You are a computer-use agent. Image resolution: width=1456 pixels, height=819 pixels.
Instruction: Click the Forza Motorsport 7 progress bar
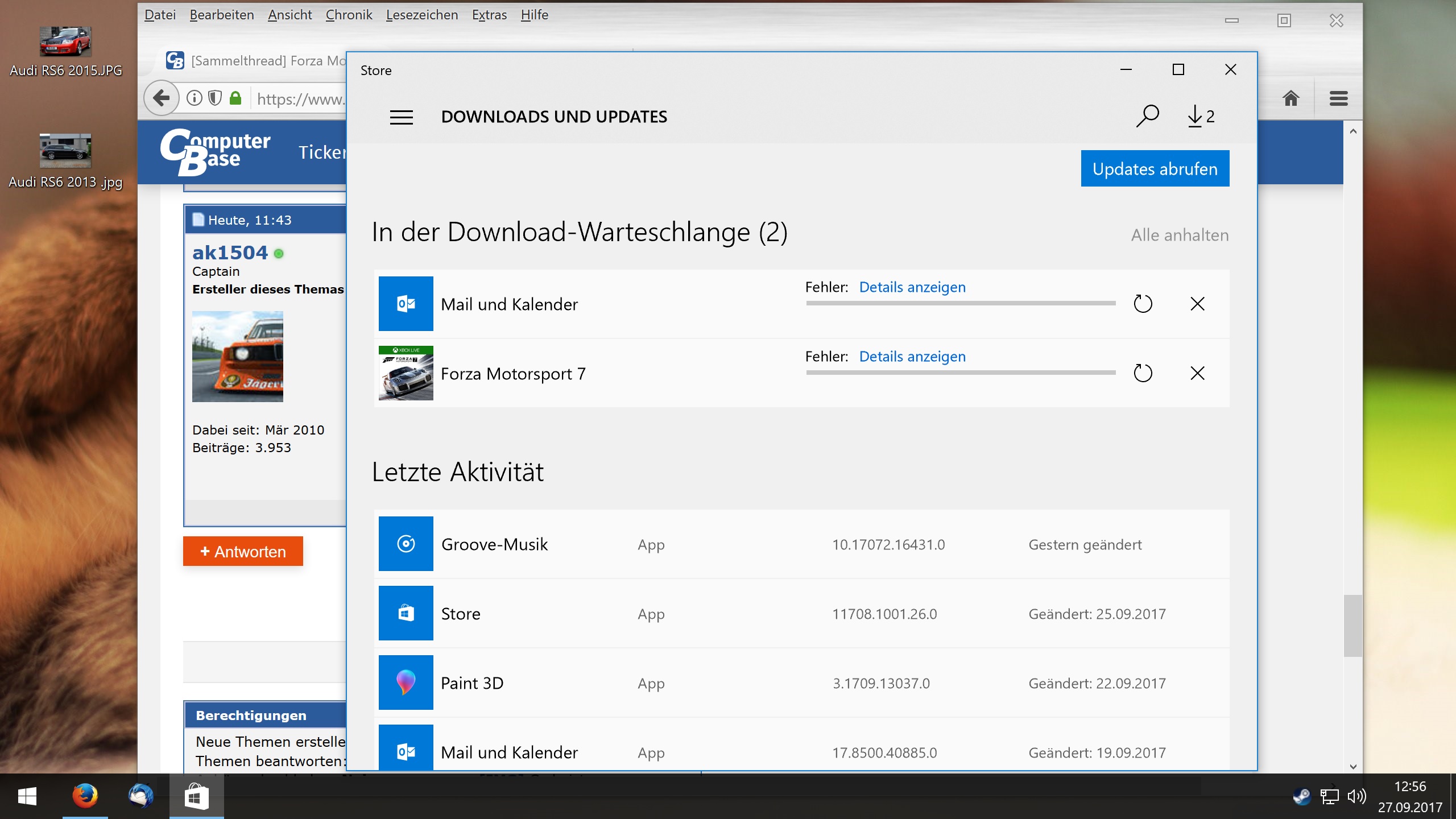coord(960,373)
